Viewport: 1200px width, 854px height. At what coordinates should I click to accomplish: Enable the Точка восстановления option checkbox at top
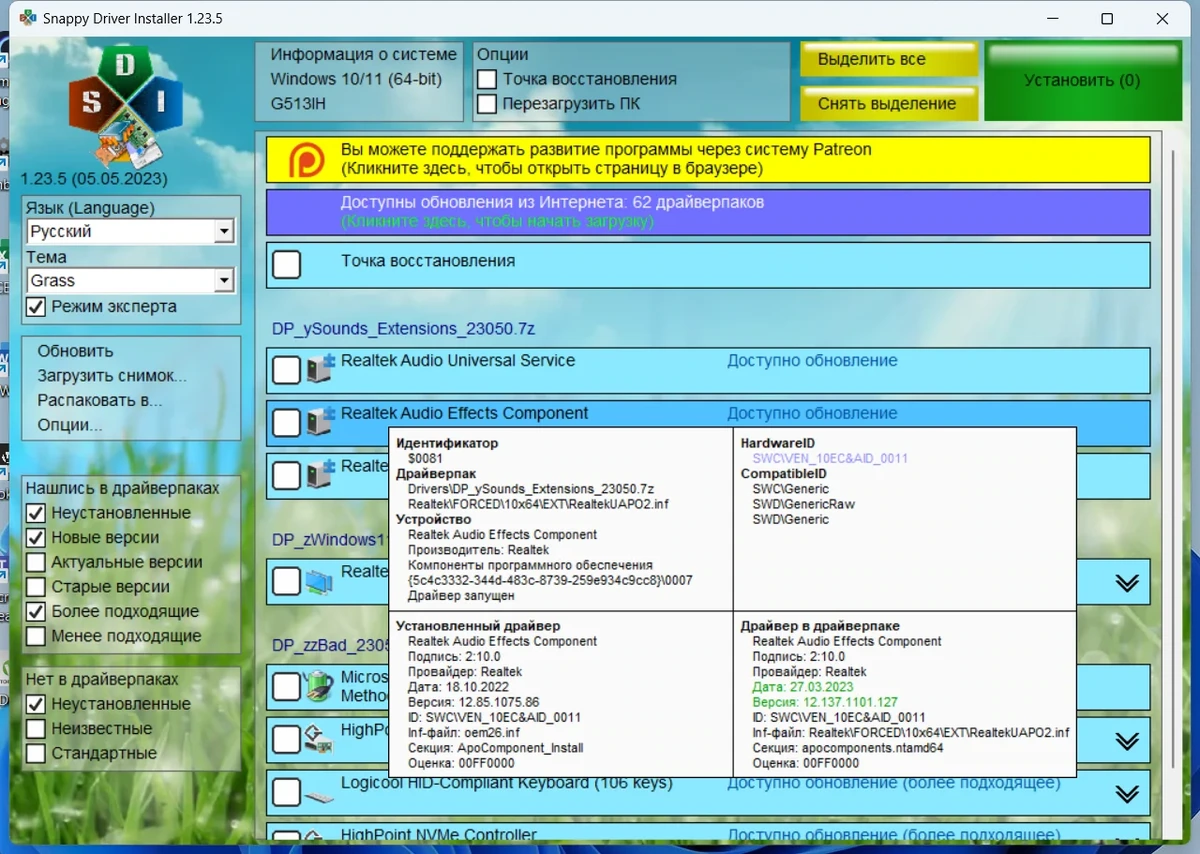[x=487, y=79]
